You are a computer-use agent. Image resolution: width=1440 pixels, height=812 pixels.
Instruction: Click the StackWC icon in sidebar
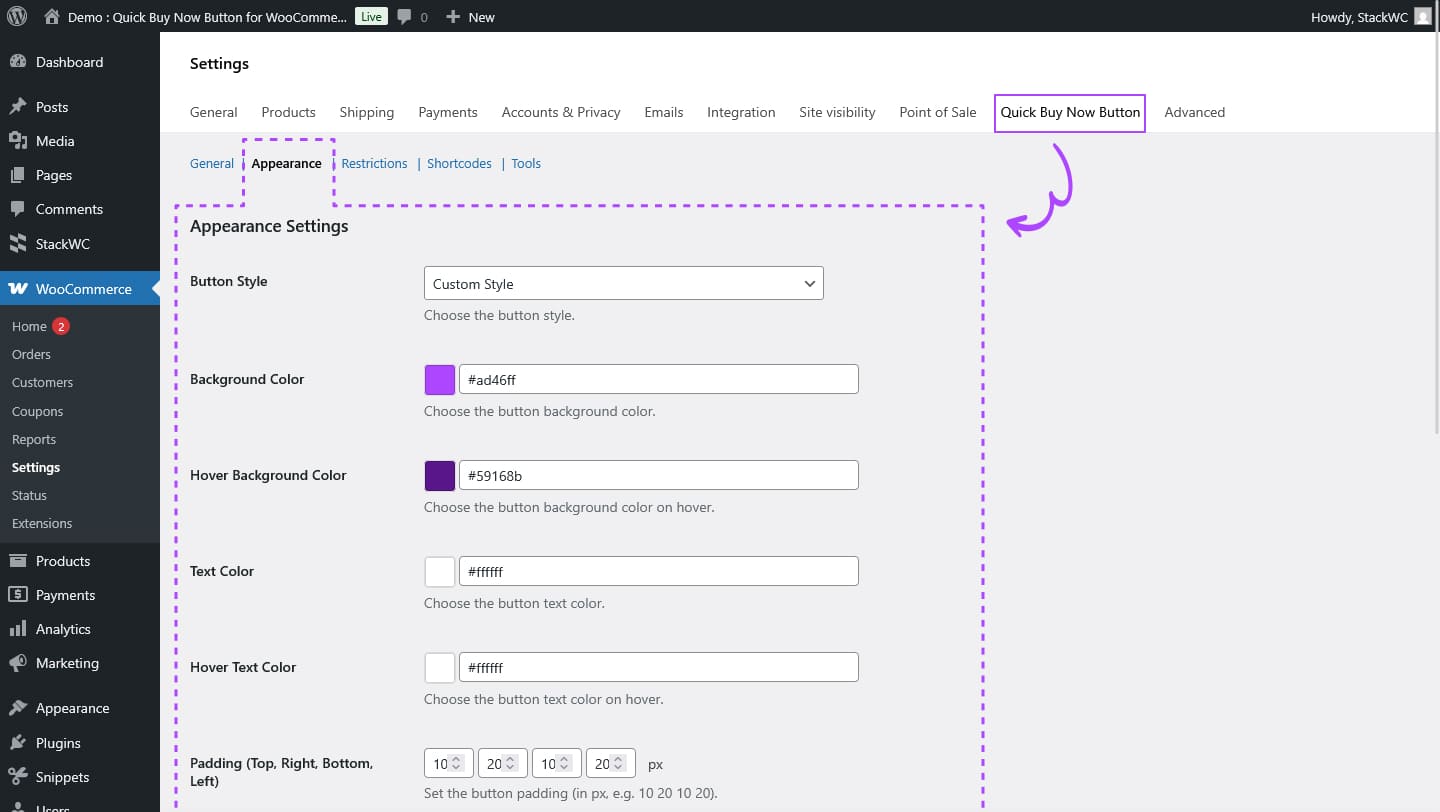pos(18,244)
